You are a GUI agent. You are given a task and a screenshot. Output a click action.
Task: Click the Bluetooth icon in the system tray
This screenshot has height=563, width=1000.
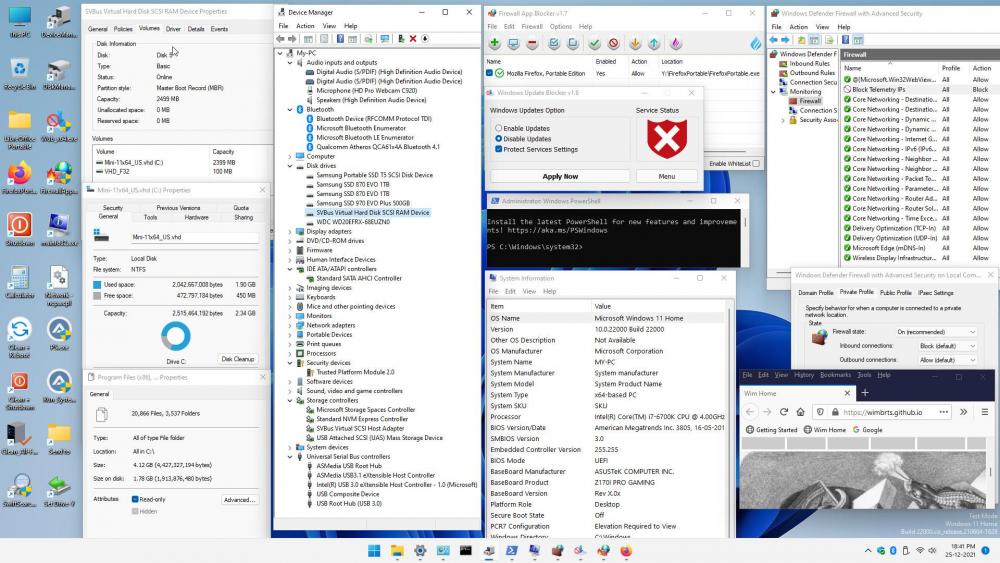(x=893, y=550)
